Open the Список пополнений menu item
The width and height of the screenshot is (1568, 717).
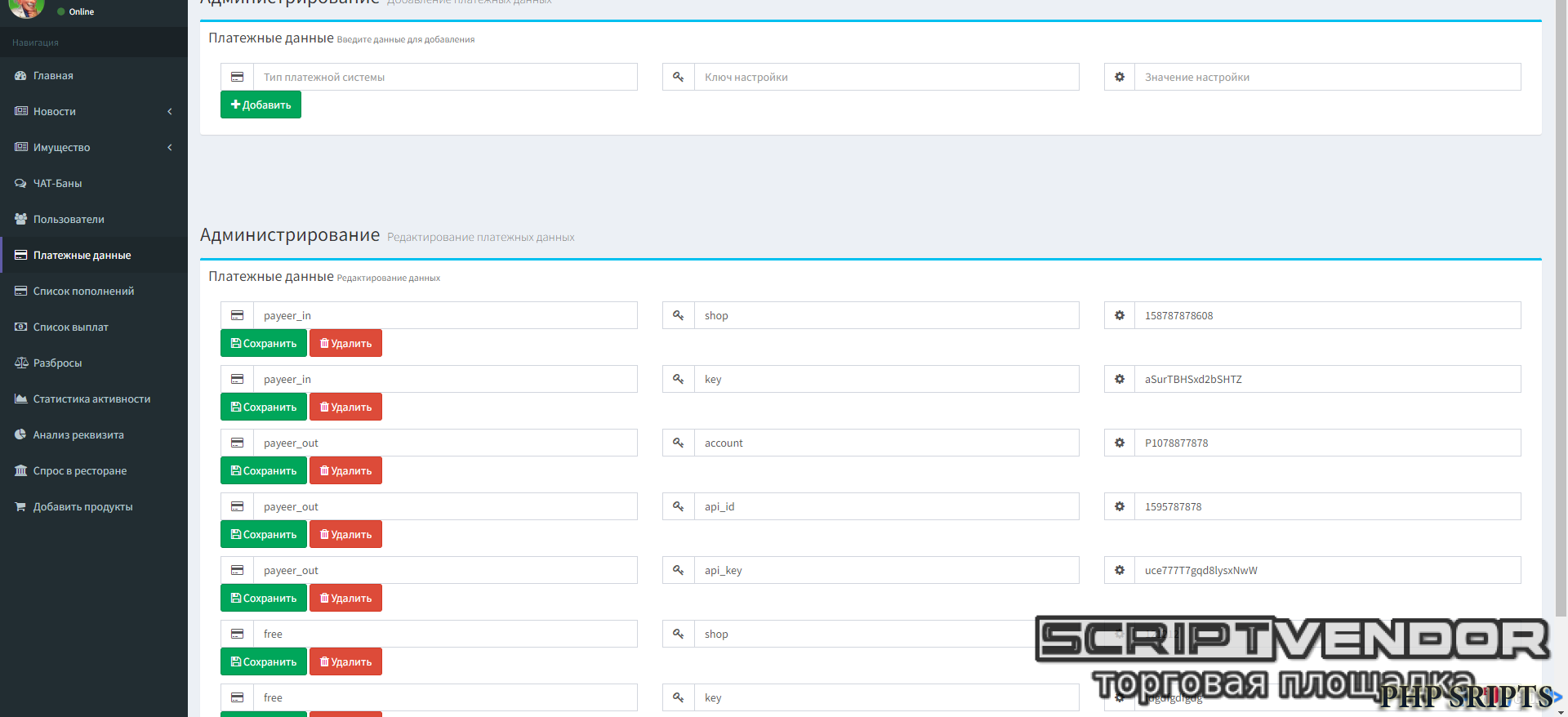pyautogui.click(x=83, y=292)
